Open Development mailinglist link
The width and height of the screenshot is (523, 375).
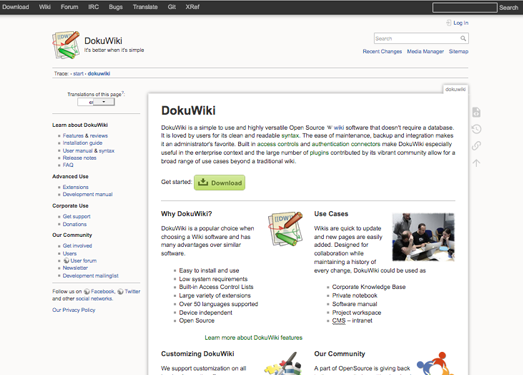[91, 276]
